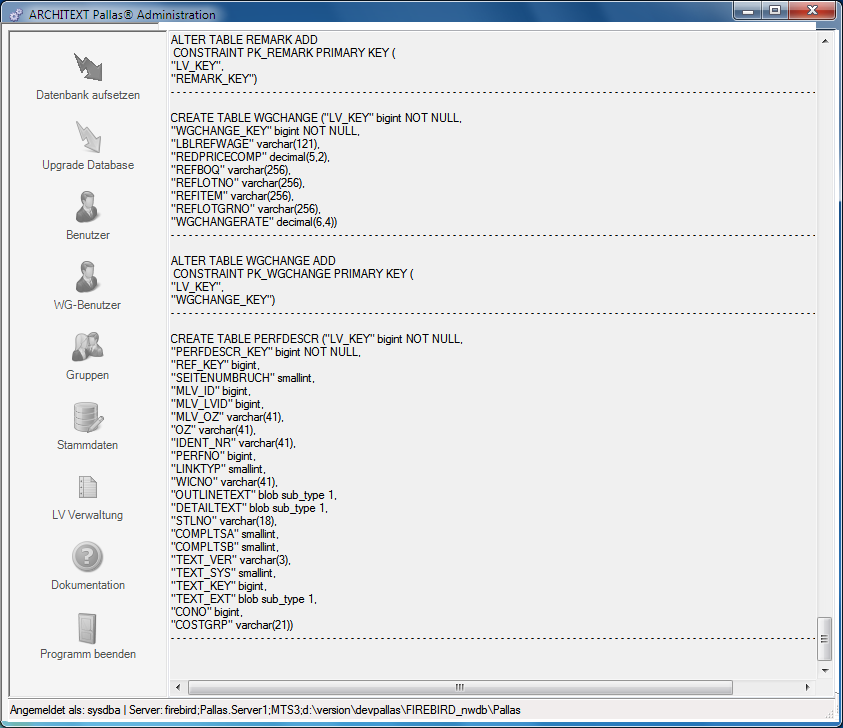Click the application gear icon in title bar
Screen dimensions: 843x728
click(x=16, y=15)
